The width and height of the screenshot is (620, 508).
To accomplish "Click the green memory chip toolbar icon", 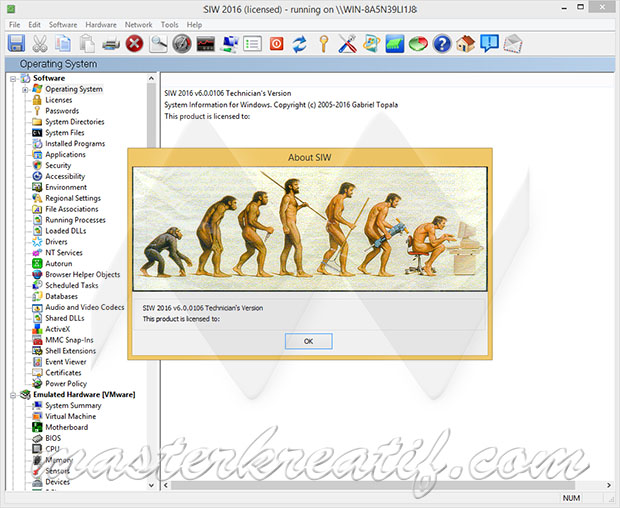I will tap(395, 43).
